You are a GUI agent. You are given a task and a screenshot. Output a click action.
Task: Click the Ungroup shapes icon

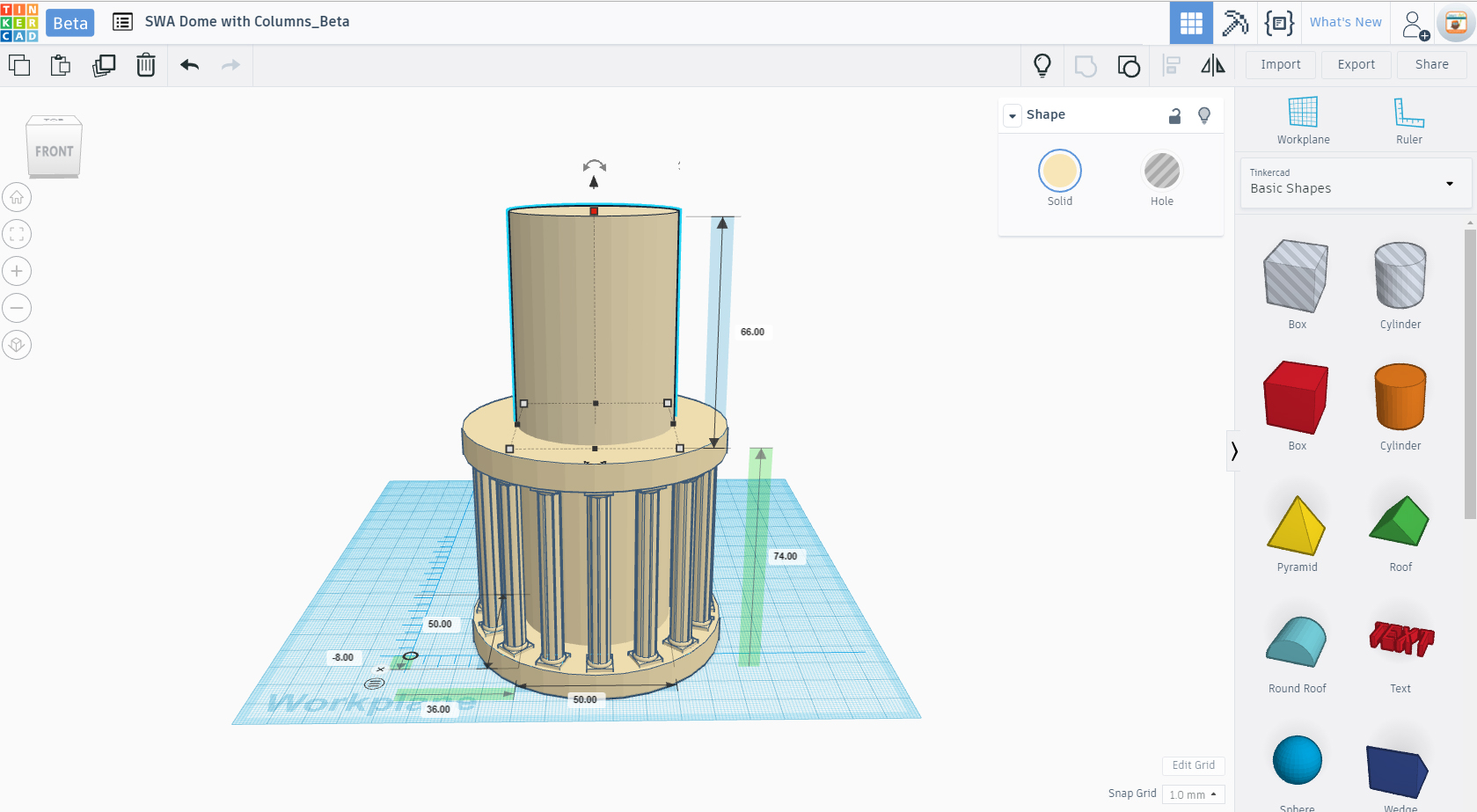pyautogui.click(x=1129, y=66)
